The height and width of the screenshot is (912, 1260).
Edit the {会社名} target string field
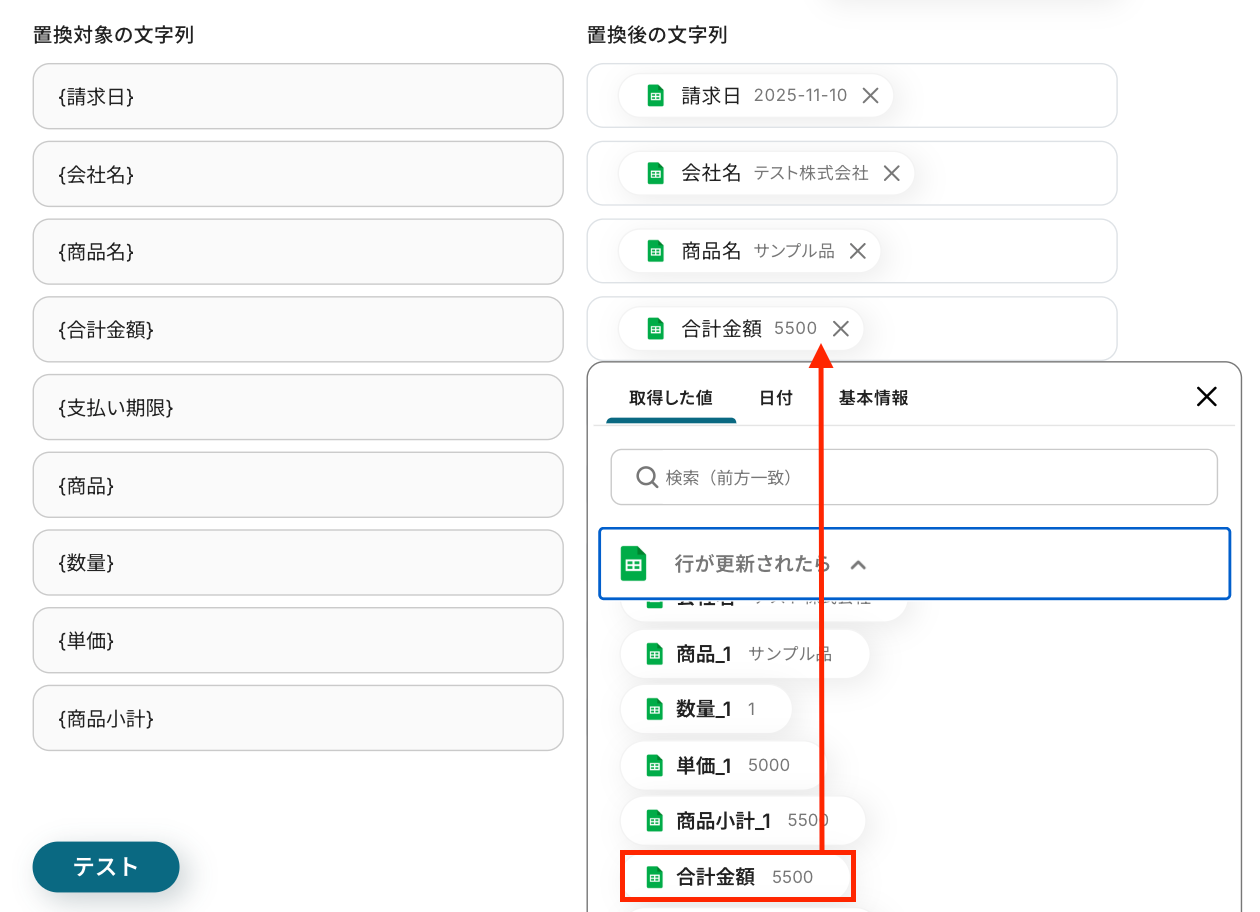click(x=298, y=174)
